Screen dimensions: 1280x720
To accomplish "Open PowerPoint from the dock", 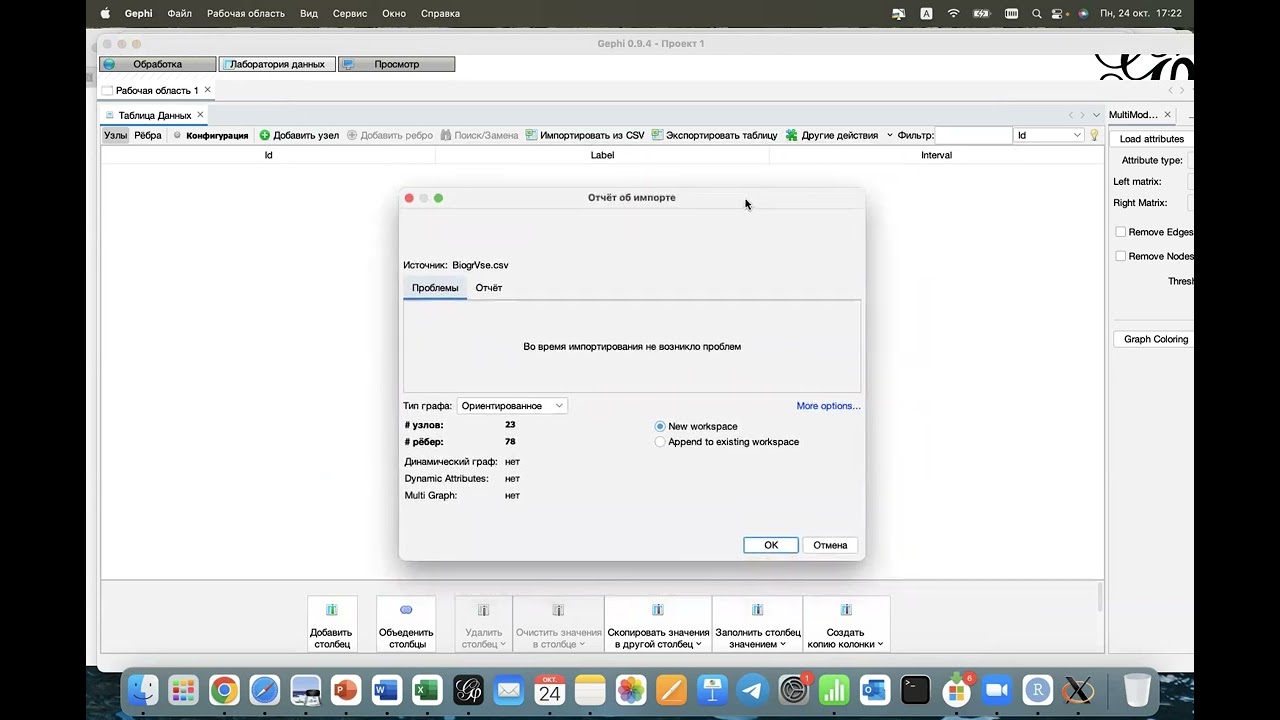I will [x=346, y=690].
